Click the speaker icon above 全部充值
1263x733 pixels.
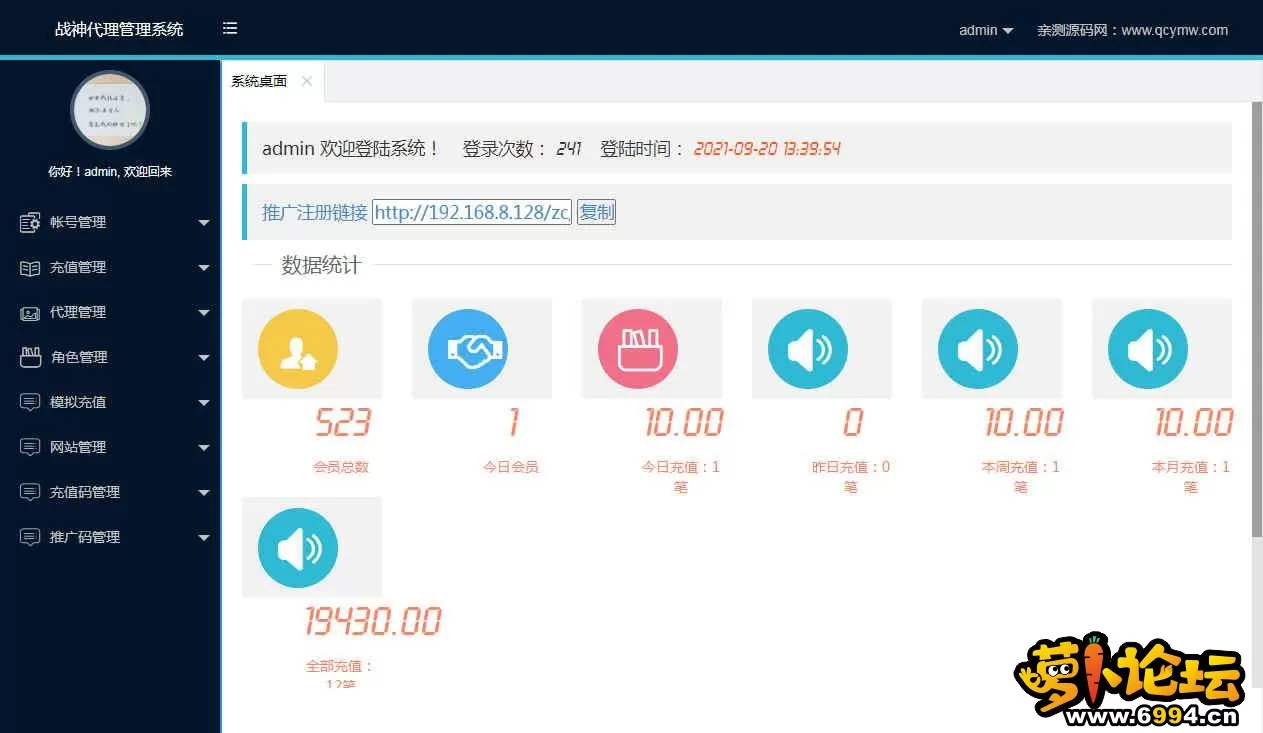click(x=298, y=548)
